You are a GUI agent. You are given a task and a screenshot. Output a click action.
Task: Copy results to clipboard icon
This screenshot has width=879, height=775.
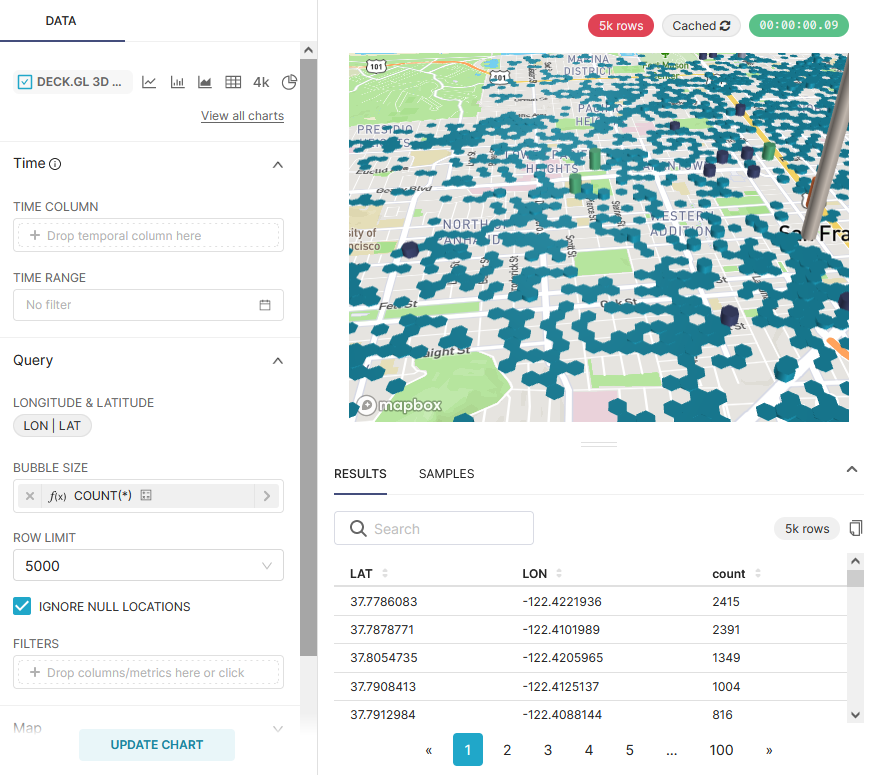855,528
